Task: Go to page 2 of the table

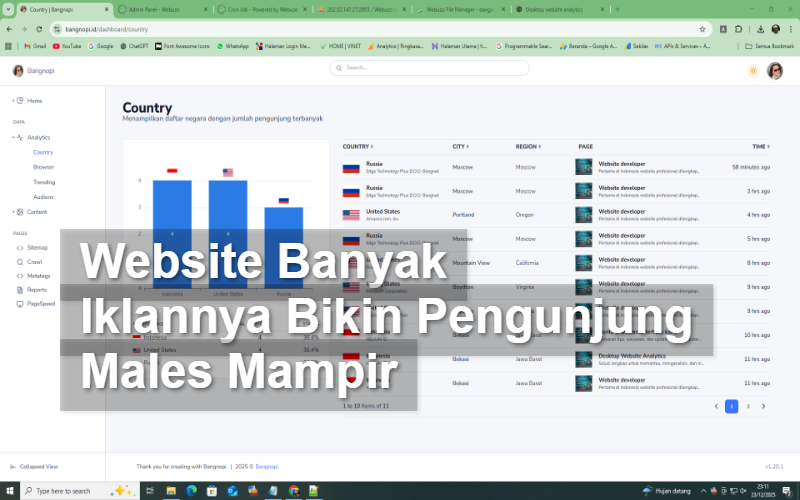Action: pyautogui.click(x=747, y=406)
